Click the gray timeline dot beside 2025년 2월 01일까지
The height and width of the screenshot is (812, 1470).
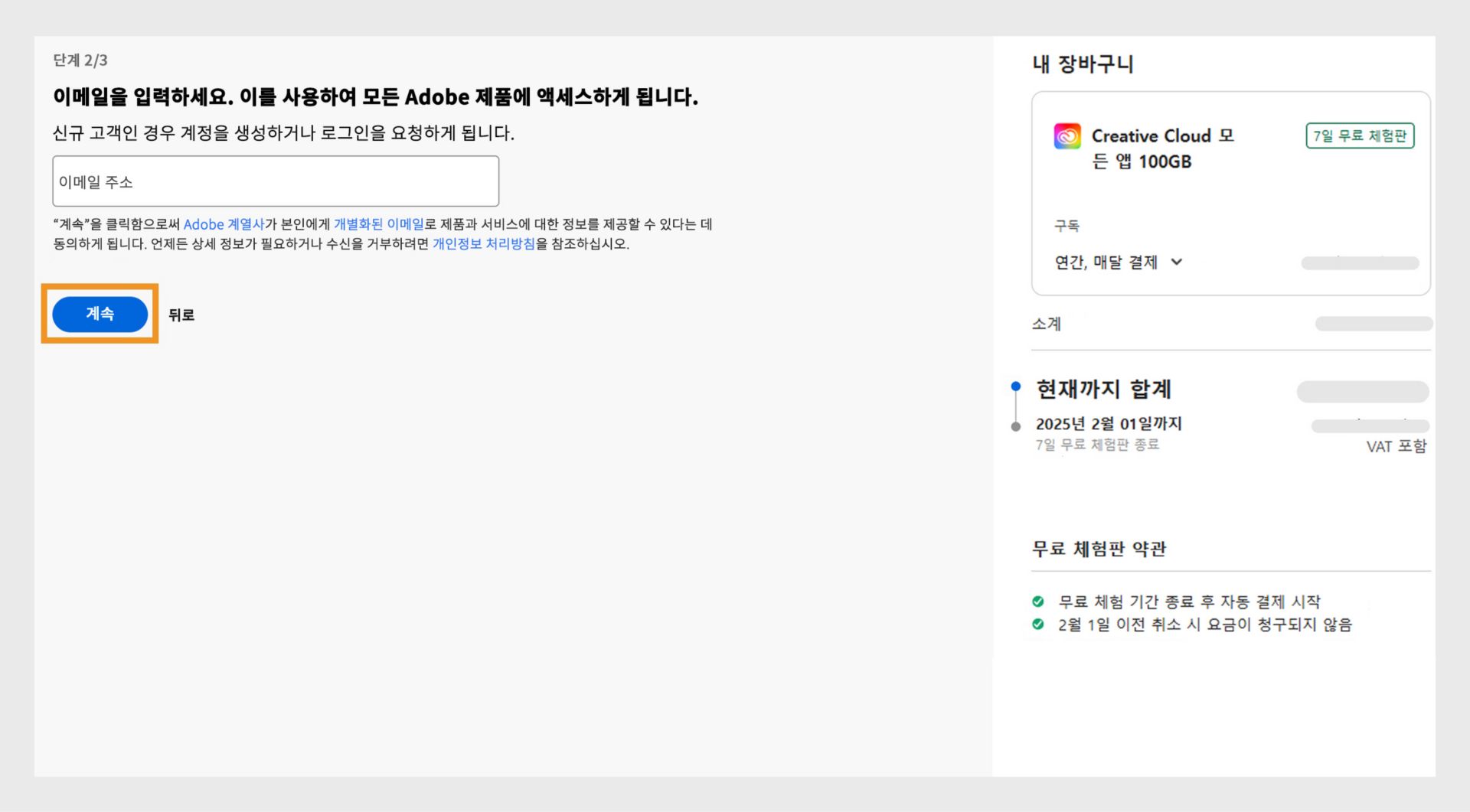pyautogui.click(x=1016, y=426)
